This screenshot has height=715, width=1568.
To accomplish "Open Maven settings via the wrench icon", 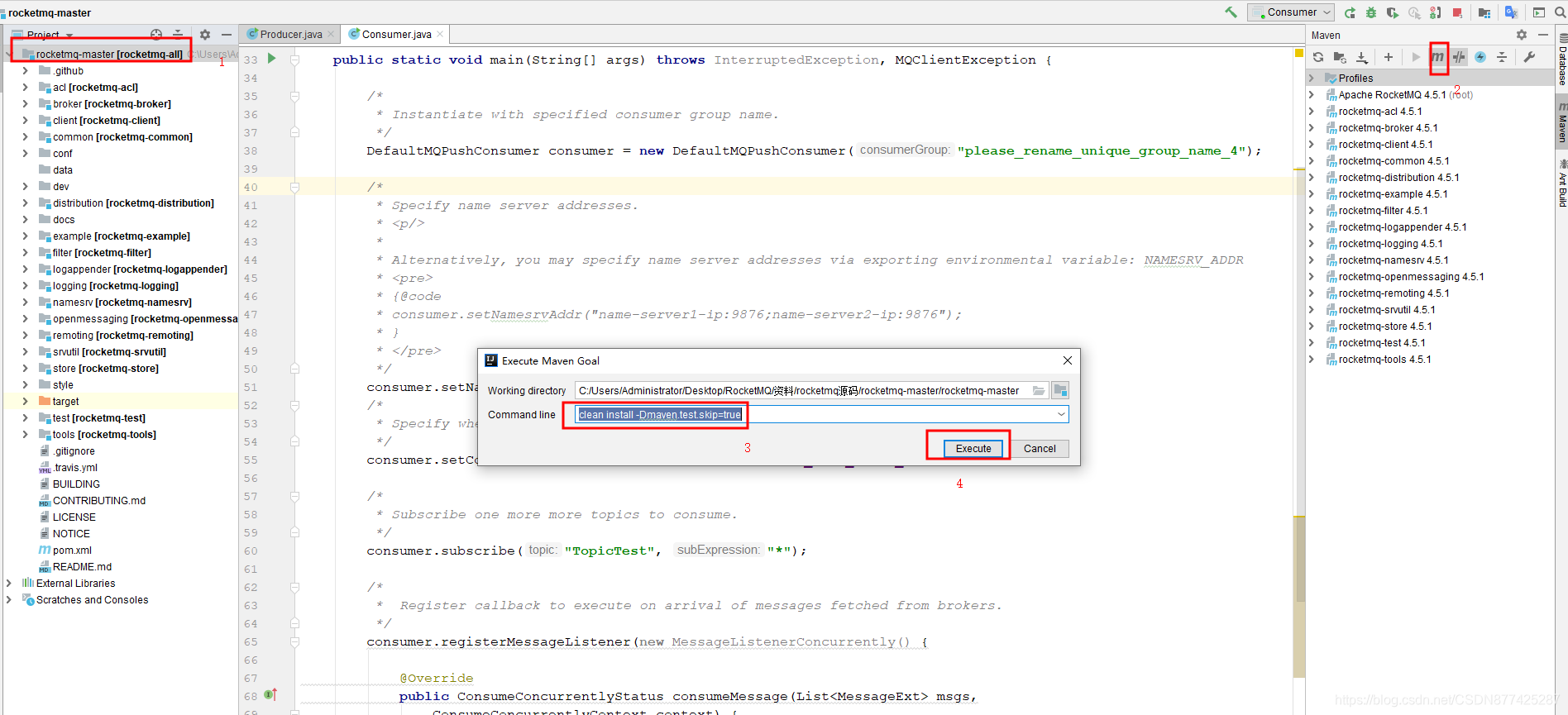I will coord(1529,57).
